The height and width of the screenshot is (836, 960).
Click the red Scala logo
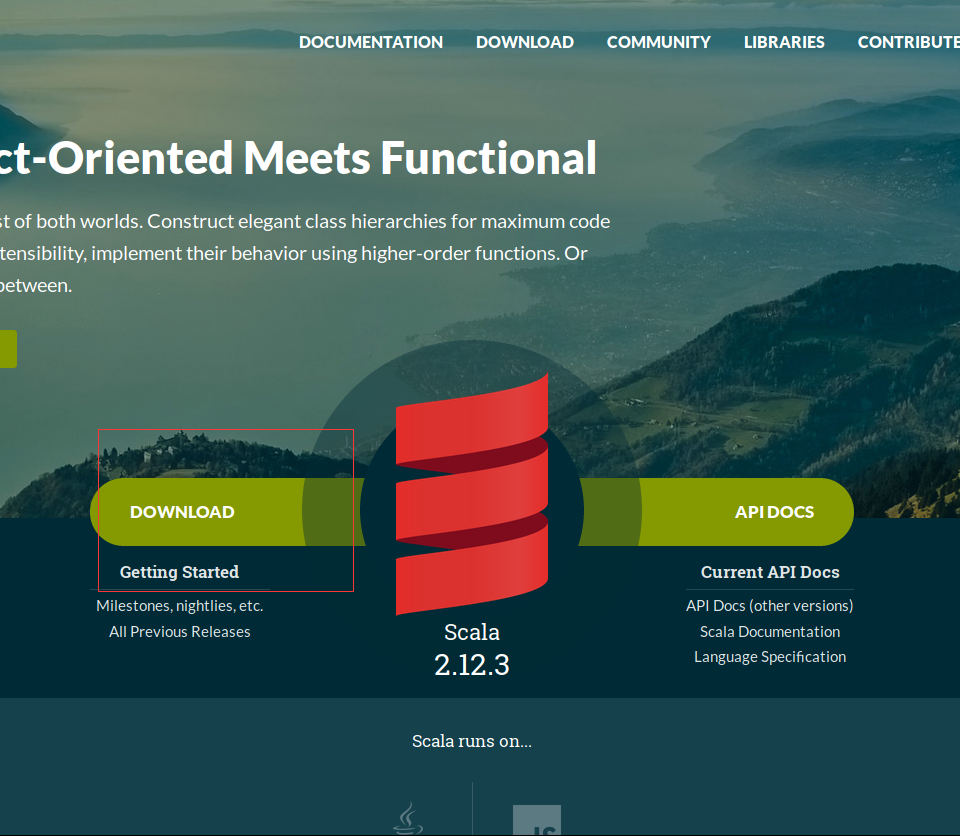(x=472, y=494)
